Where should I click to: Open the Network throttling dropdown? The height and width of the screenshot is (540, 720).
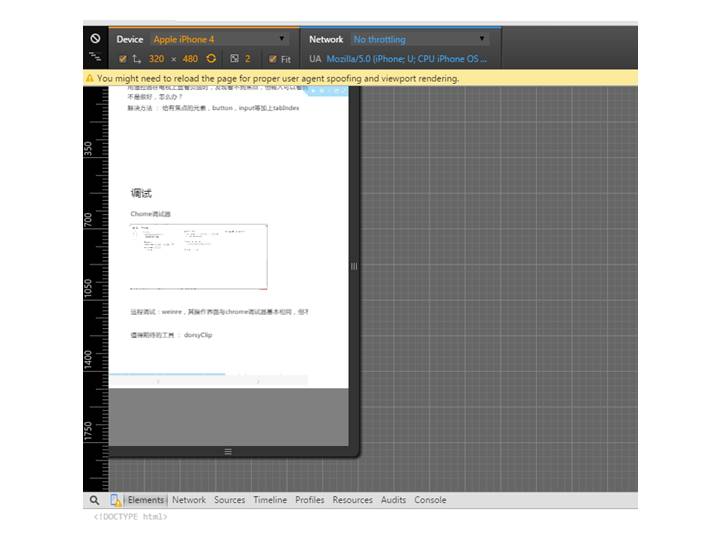[418, 39]
